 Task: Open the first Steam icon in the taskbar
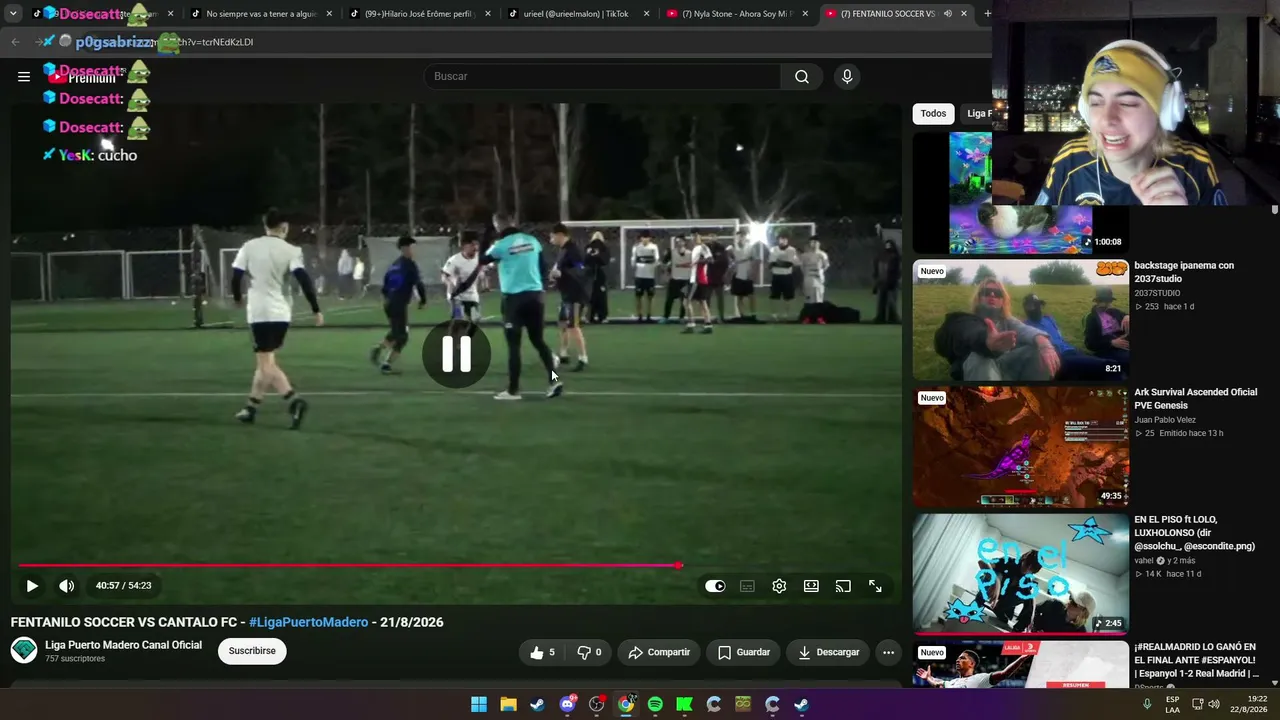click(538, 704)
